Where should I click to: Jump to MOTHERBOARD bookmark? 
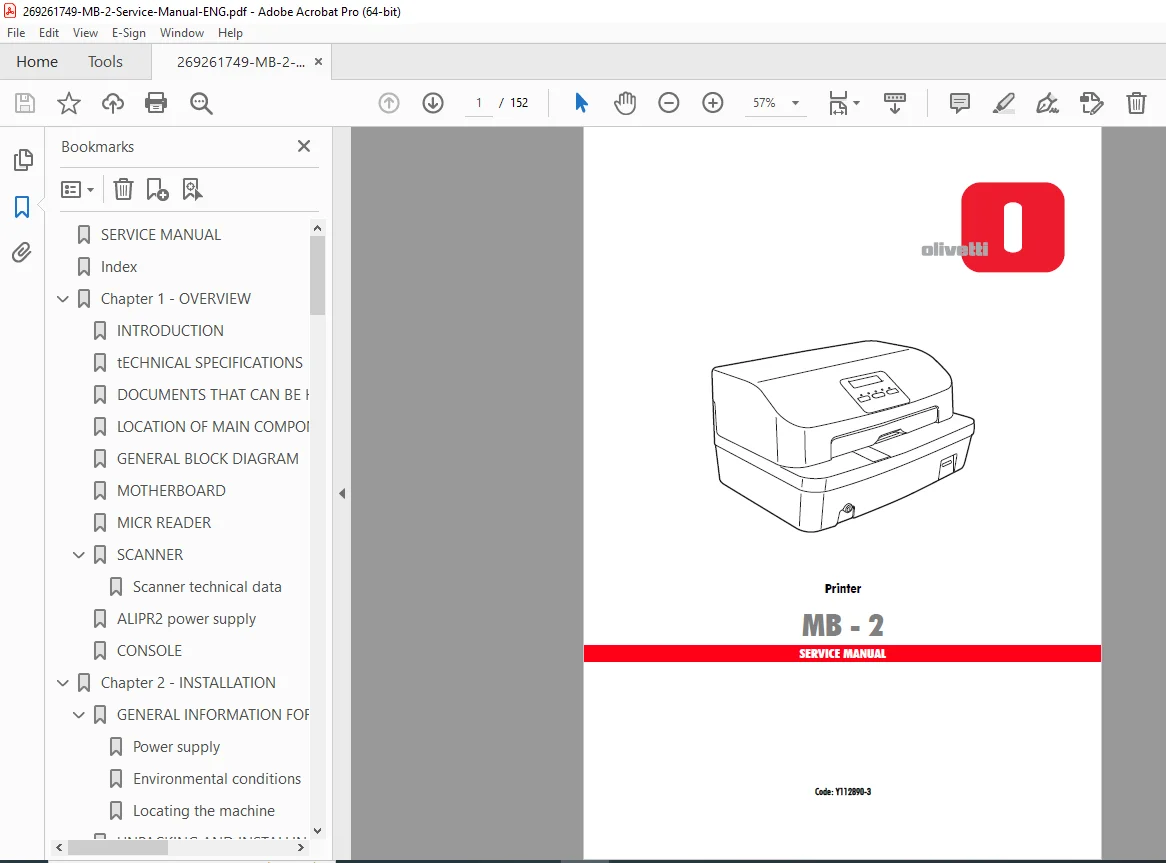171,491
